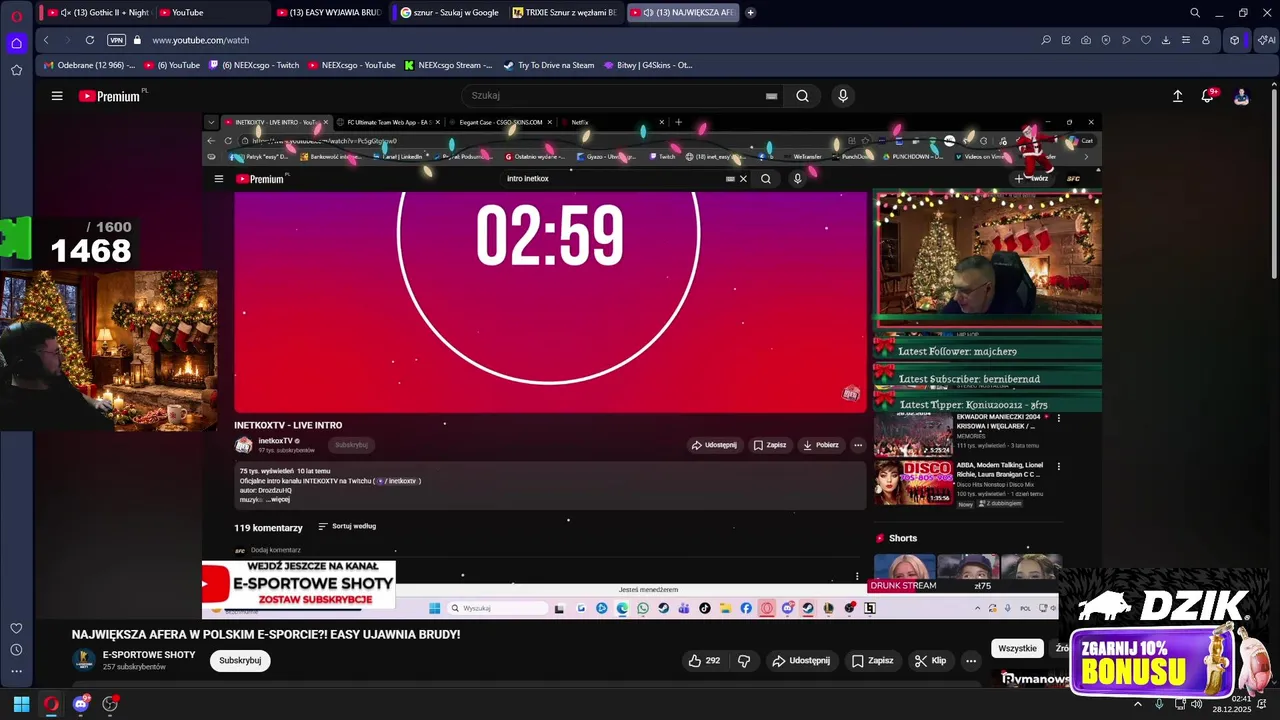Open the Try To Drive na Steam bookmark
Screen dimensions: 1280x720
[549, 65]
